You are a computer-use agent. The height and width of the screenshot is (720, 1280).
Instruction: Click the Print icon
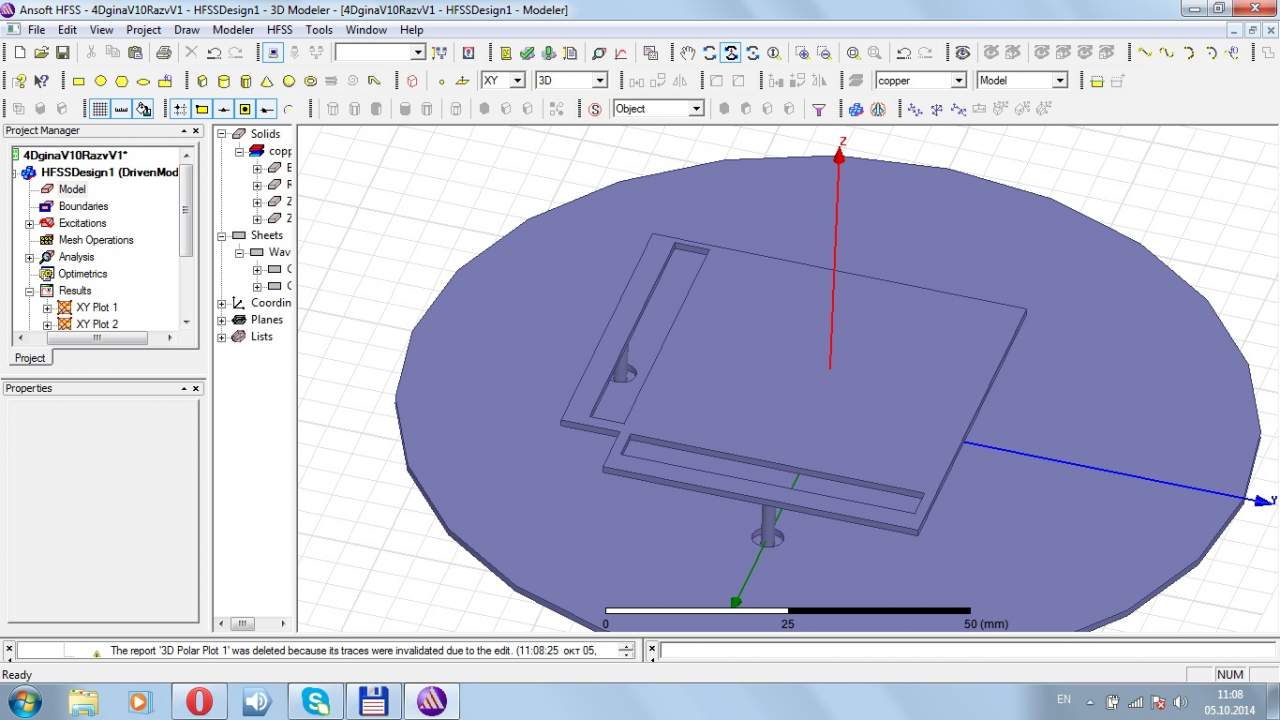(x=163, y=53)
